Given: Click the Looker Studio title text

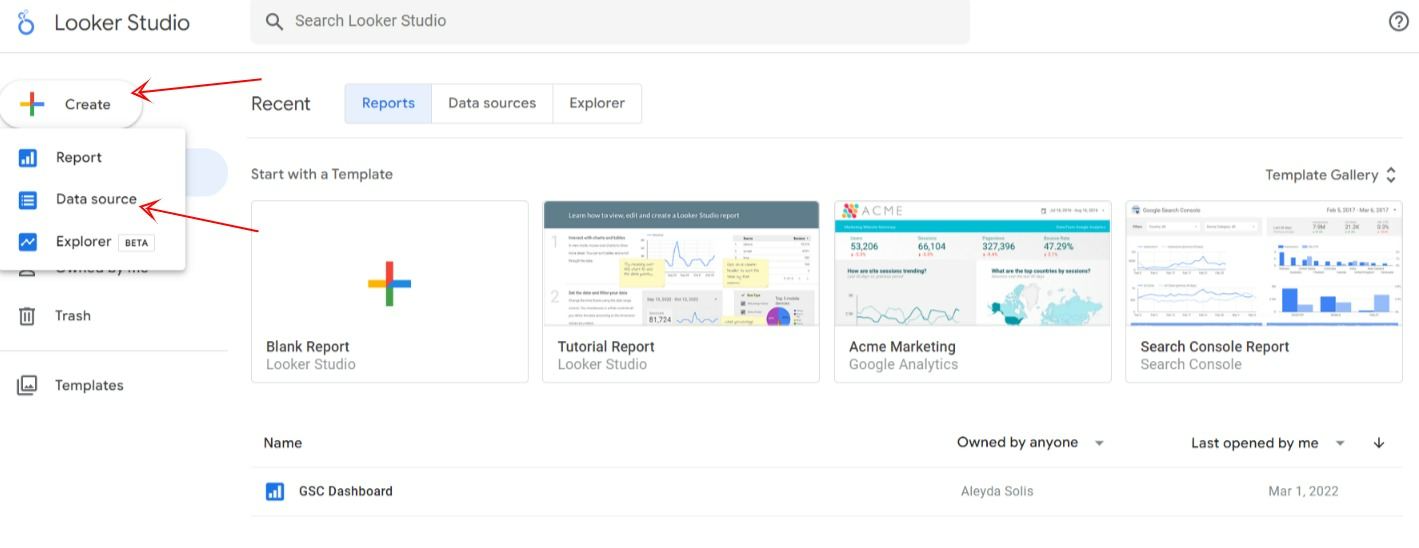Looking at the screenshot, I should [122, 22].
